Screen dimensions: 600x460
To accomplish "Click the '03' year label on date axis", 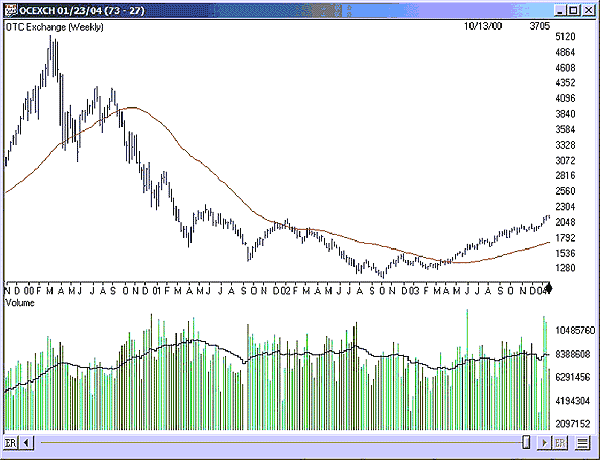I will coord(413,291).
